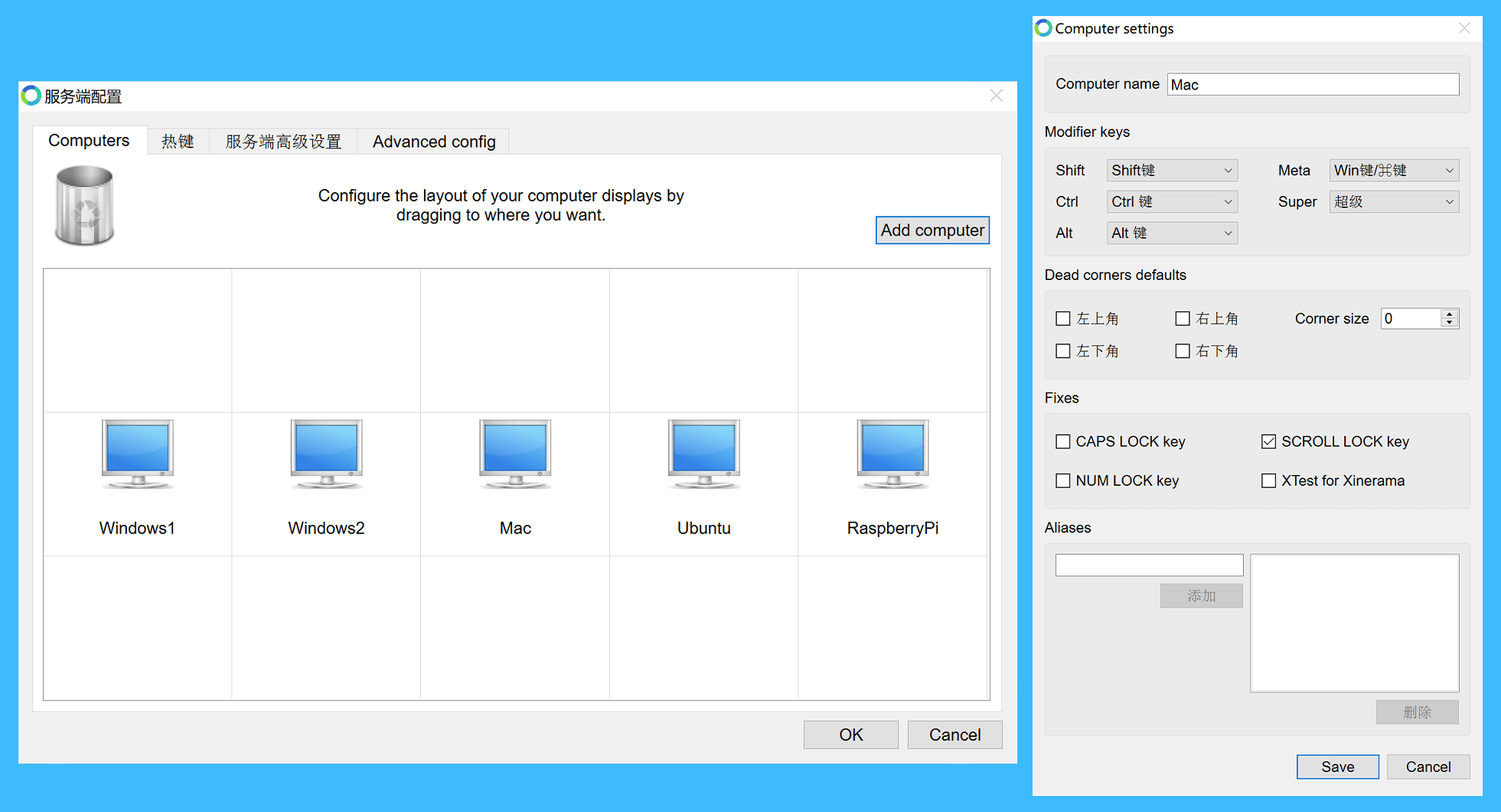Increase Corner size with the up arrow

click(1449, 314)
